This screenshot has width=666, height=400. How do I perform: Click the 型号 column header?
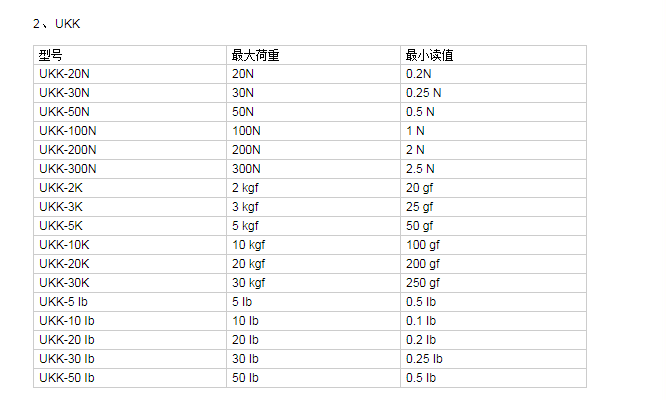coord(50,55)
